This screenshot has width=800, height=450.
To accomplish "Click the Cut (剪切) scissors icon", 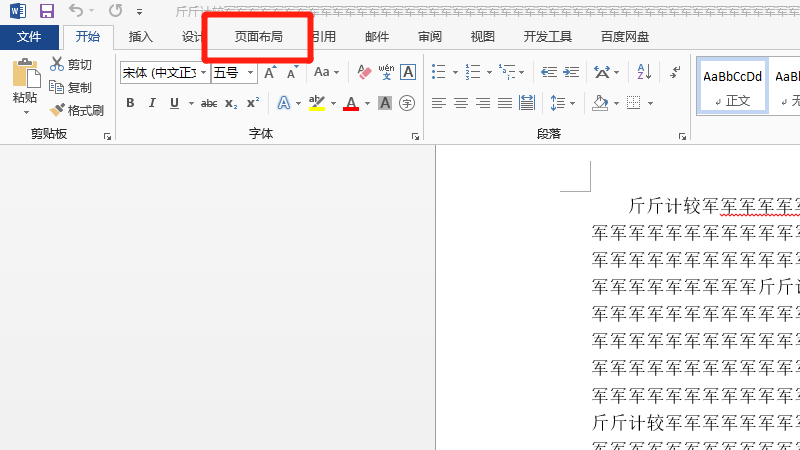I will (58, 65).
